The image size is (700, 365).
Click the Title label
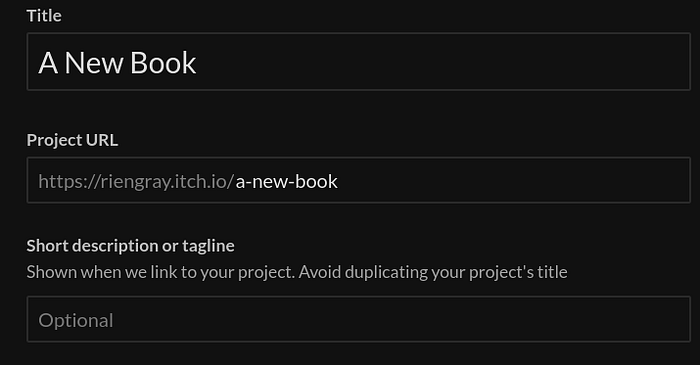(44, 16)
